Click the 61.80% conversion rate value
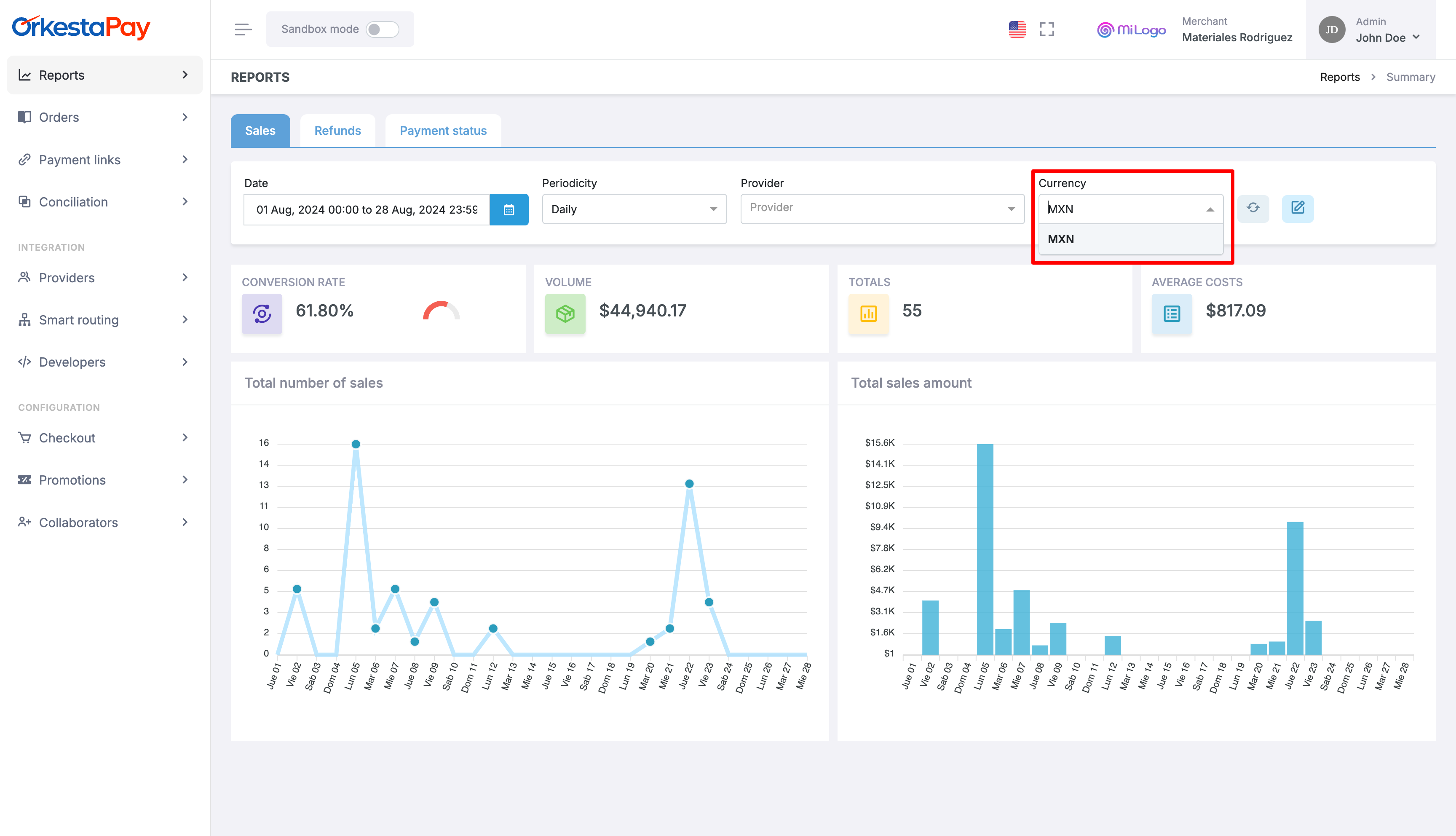The height and width of the screenshot is (836, 1456). [324, 311]
